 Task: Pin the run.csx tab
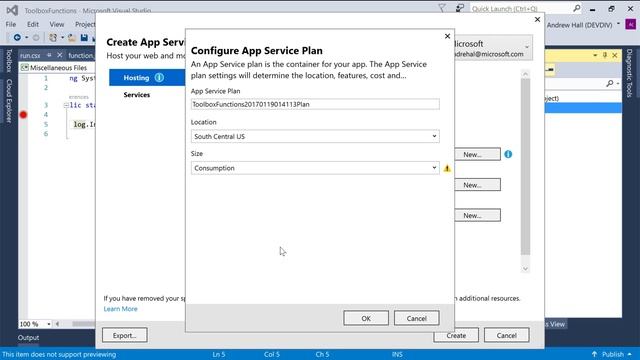coord(49,55)
